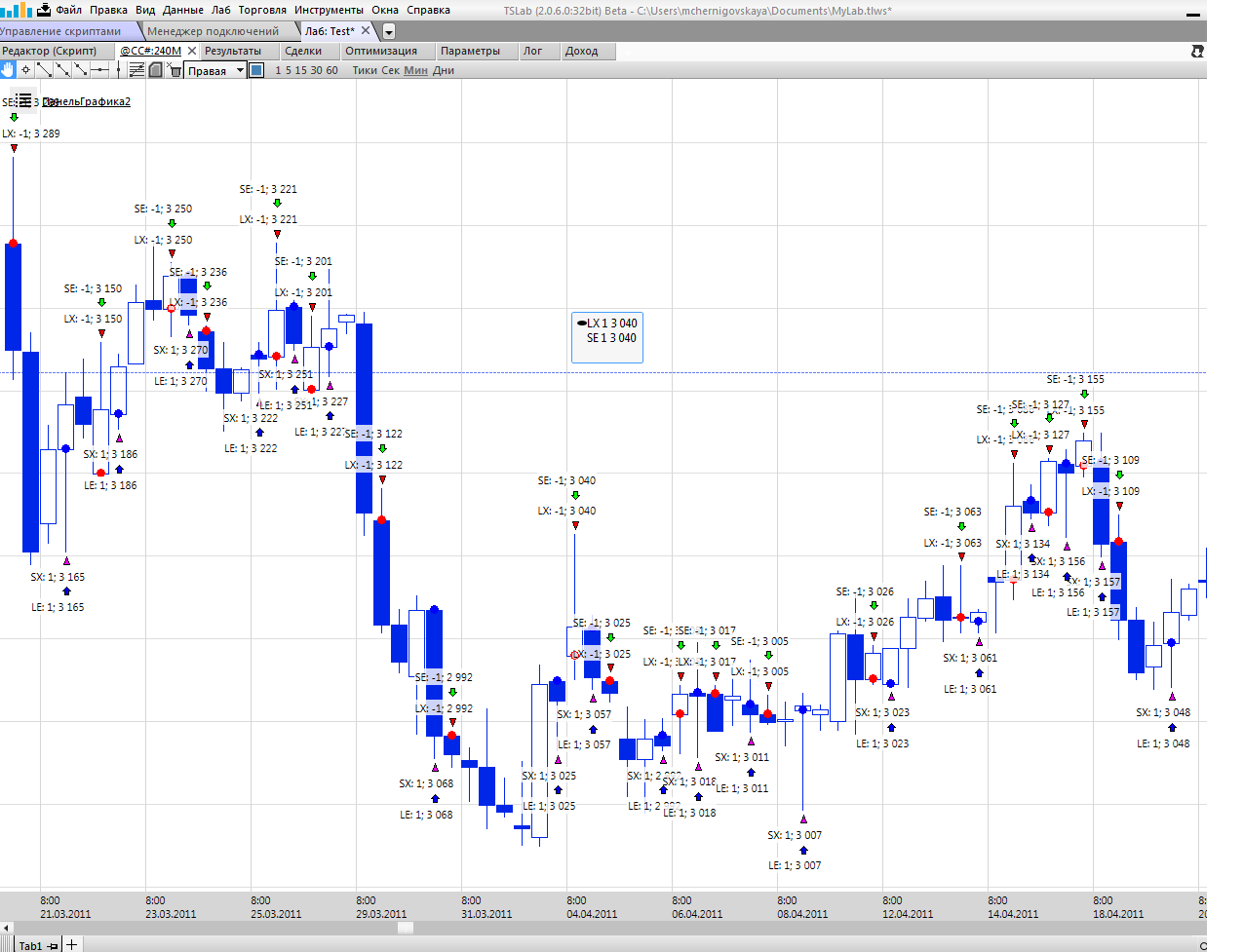Select the horizontal line drawing tool
This screenshot has height=952, width=1244.
coord(100,70)
